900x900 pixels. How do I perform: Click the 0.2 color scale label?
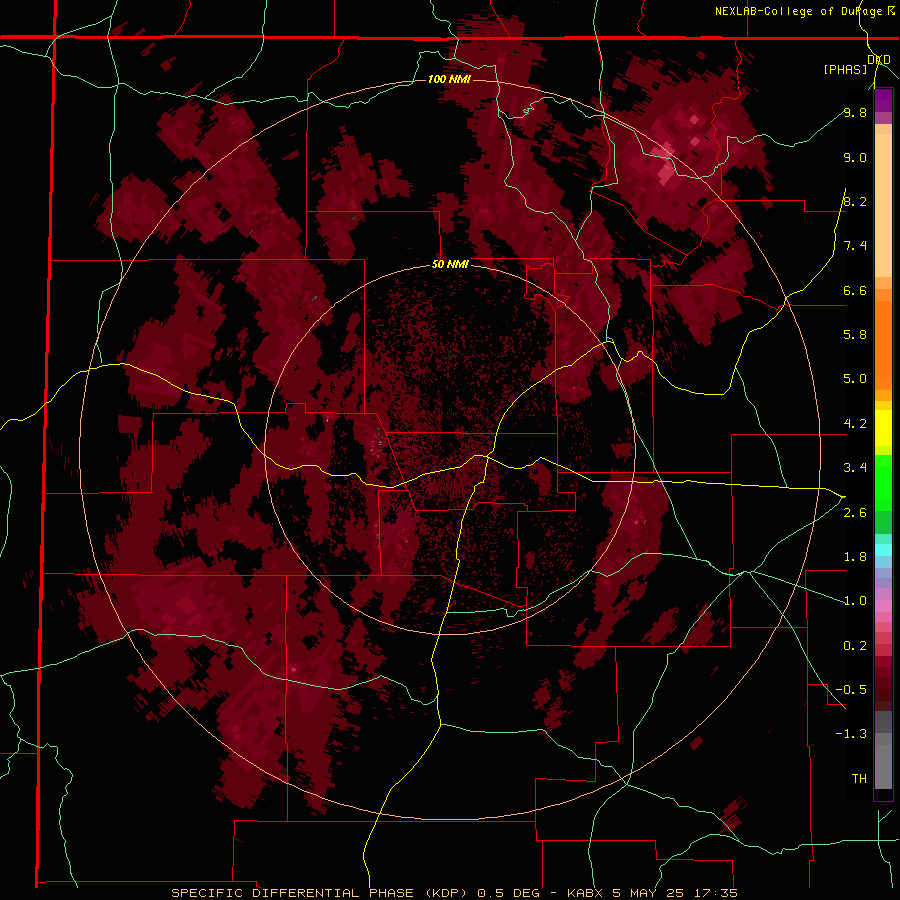pos(855,646)
